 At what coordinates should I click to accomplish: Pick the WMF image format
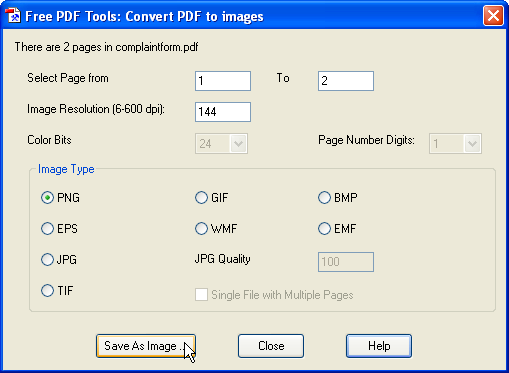coord(201,229)
